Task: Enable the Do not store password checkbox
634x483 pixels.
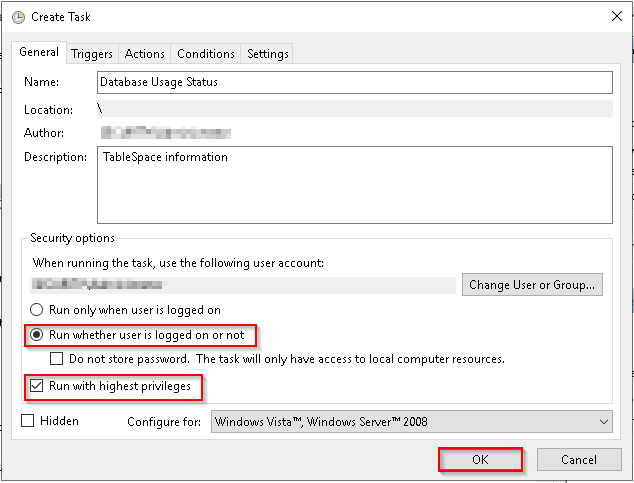Action: 58,359
